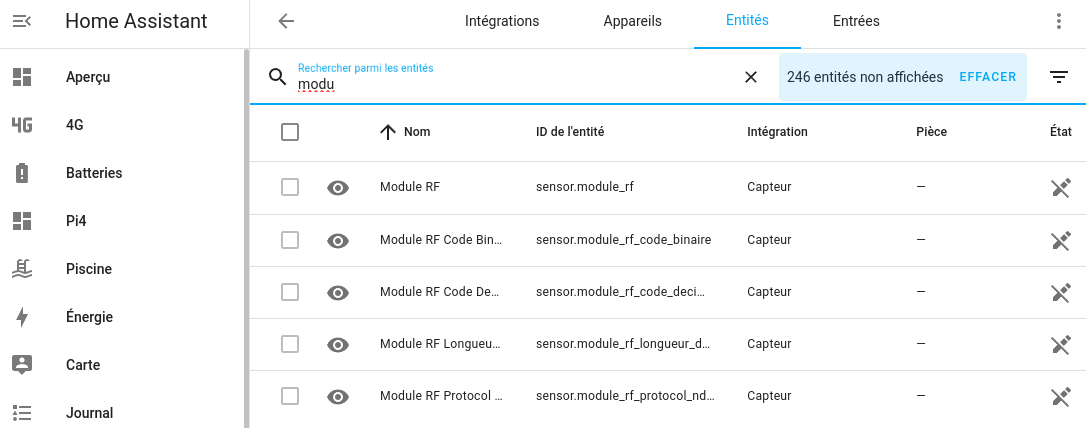This screenshot has height=428, width=1086.
Task: Open the Piscine dashboard
Action: coord(123,269)
